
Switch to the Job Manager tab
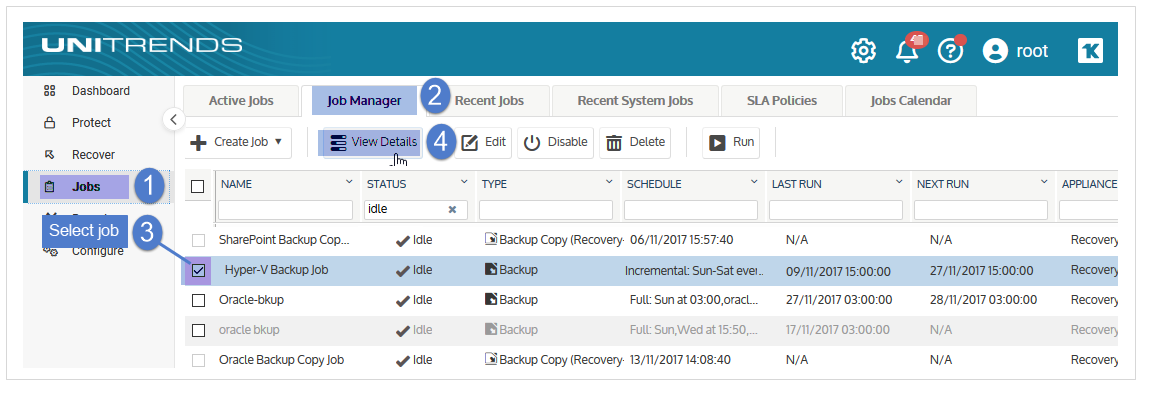point(364,101)
